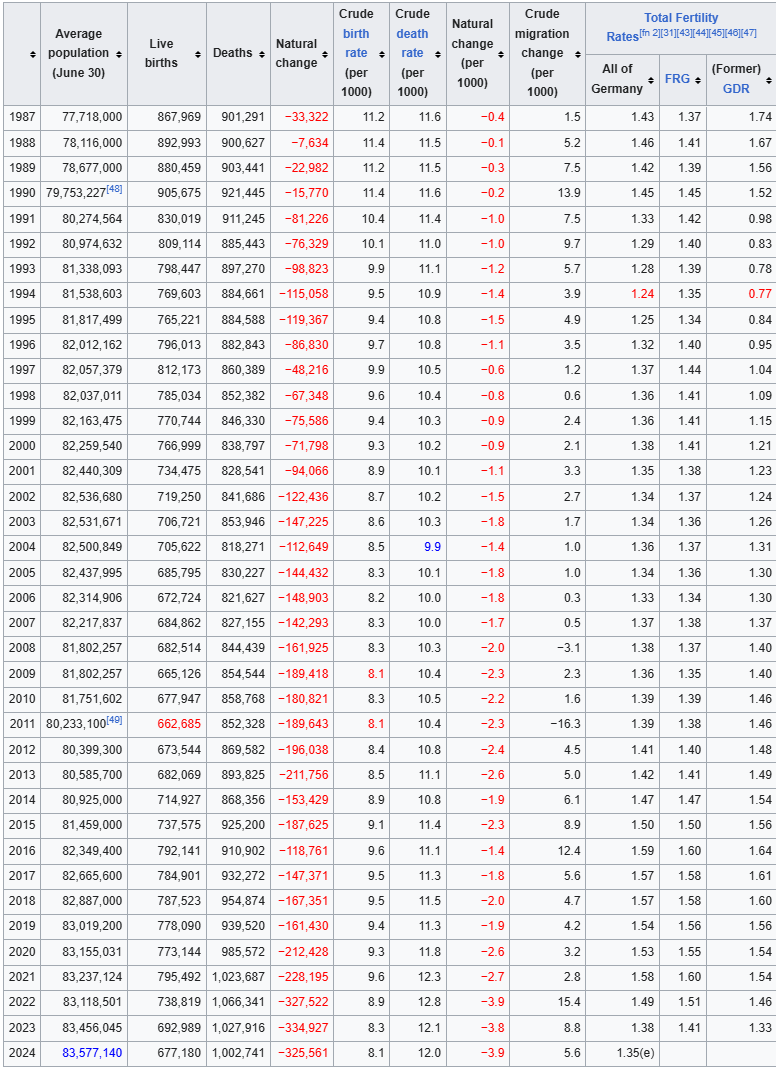Select the red 662,685 live births value
Screen dimensions: 776x1068
(179, 724)
